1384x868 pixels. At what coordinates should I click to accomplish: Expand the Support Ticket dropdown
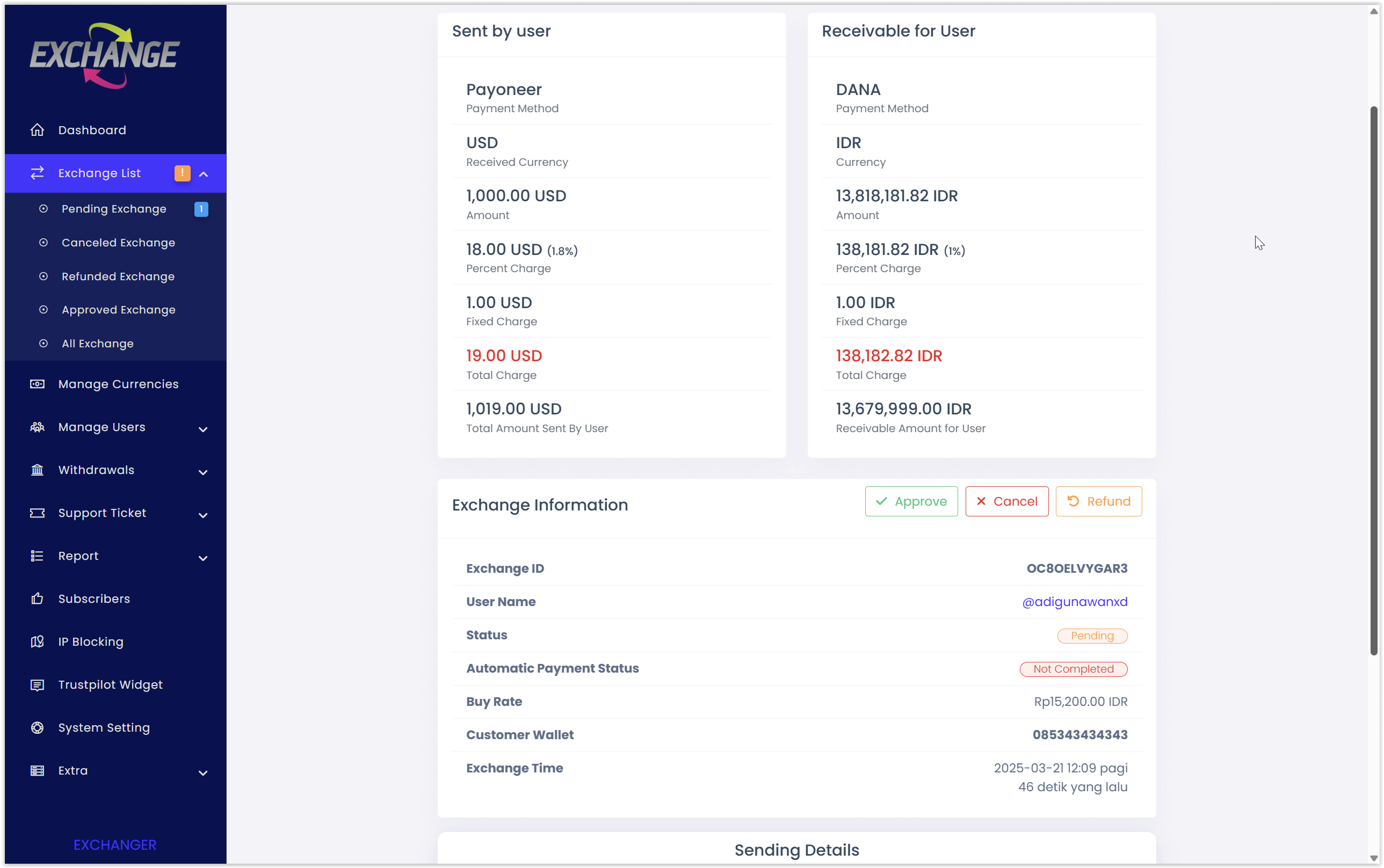click(202, 515)
